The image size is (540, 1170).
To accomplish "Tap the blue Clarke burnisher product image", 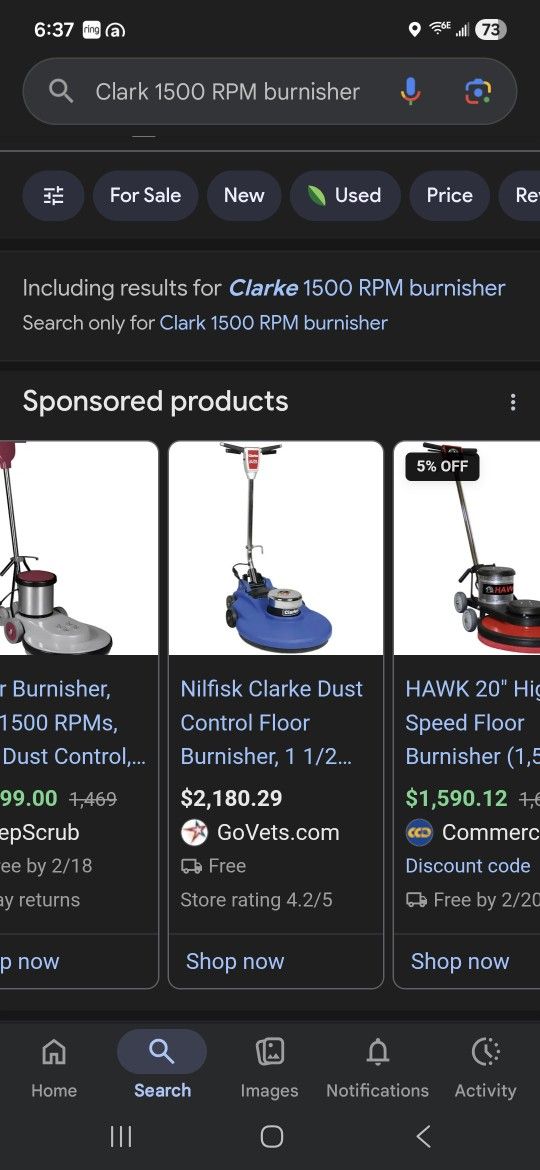I will click(276, 548).
